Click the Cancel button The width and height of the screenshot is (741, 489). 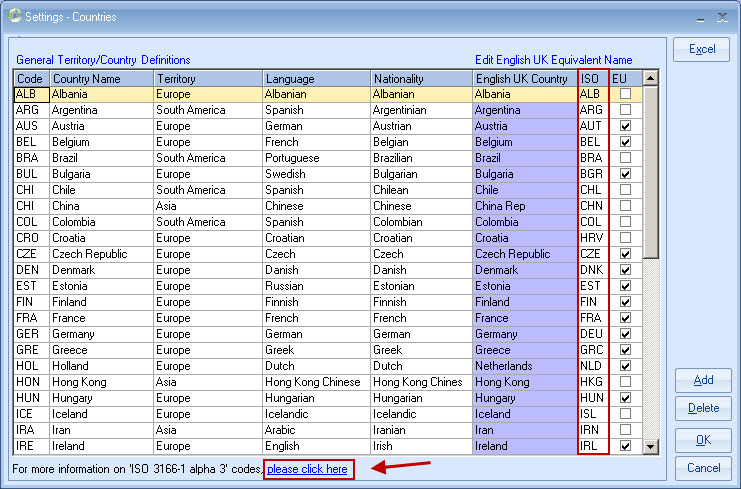[x=702, y=467]
